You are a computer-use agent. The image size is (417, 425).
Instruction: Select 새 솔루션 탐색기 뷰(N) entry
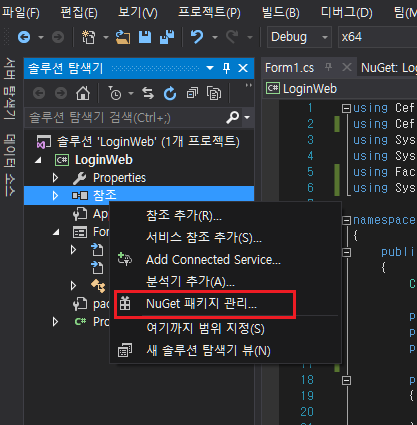point(225,350)
